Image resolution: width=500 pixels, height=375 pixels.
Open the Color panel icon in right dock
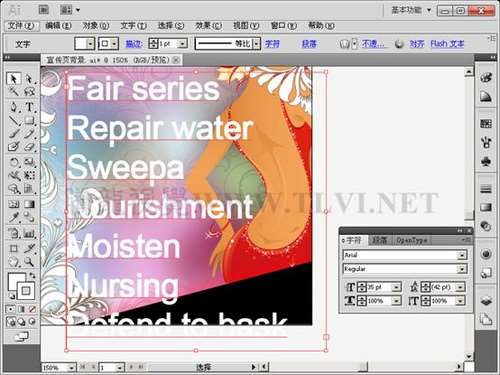[486, 78]
